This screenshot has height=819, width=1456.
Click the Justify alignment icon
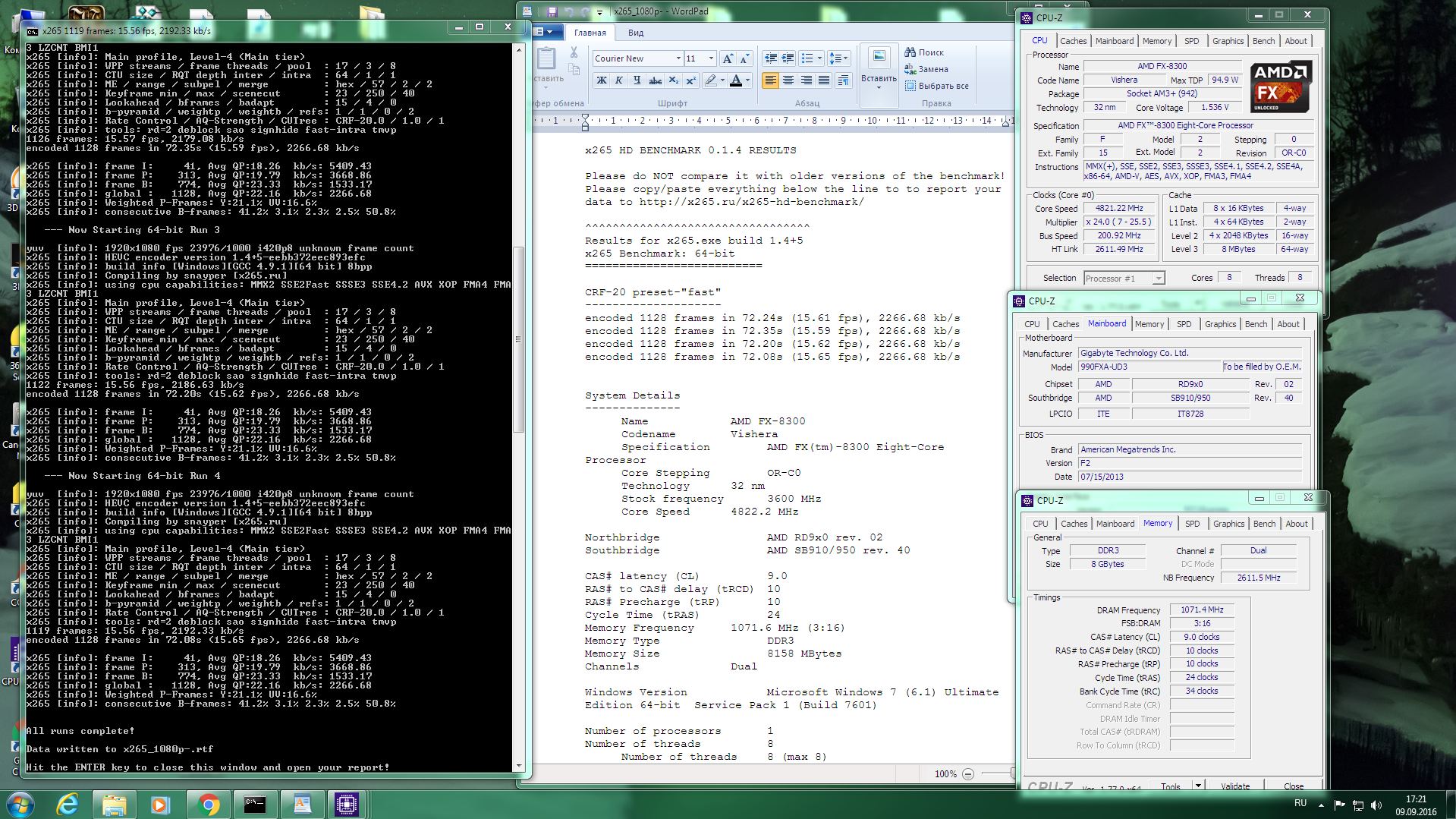pyautogui.click(x=823, y=80)
